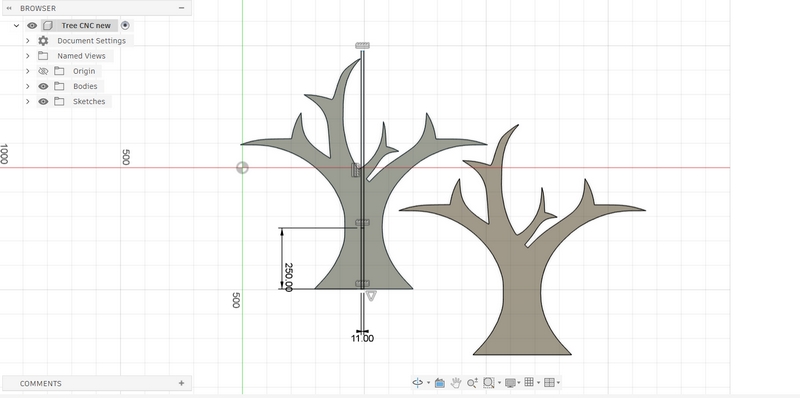Click the Sketches folder icon
Viewport: 800px width, 398px height.
coord(59,101)
